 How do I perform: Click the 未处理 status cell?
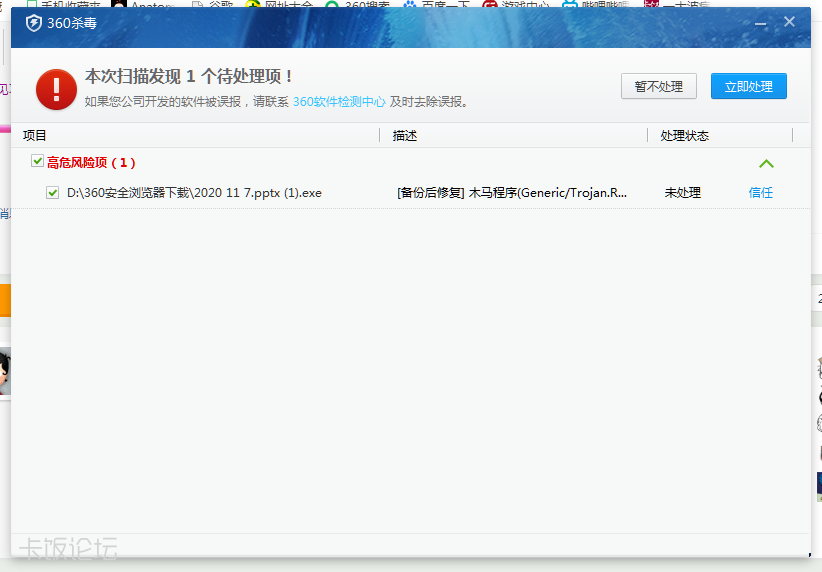(683, 193)
